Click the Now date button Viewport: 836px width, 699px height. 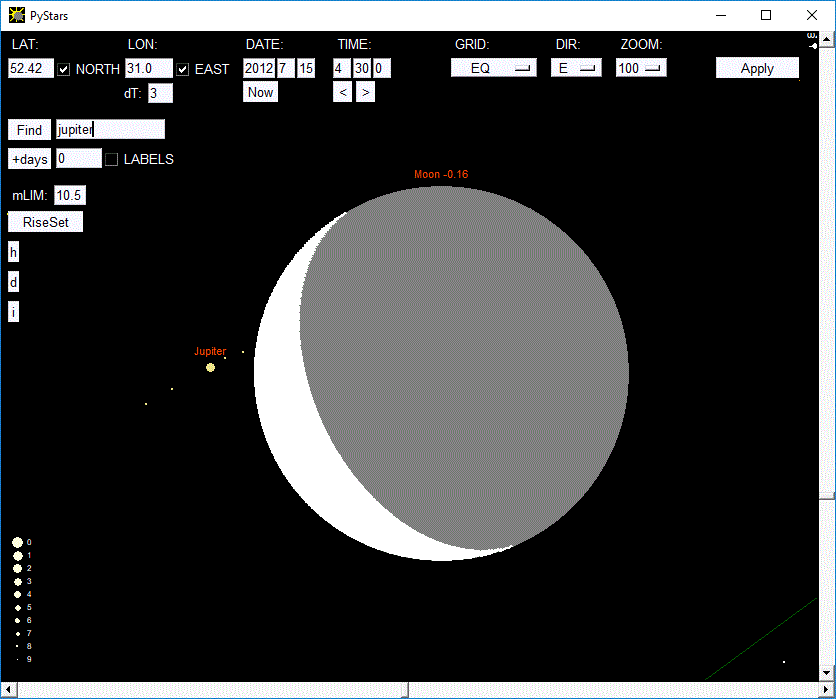tap(260, 92)
